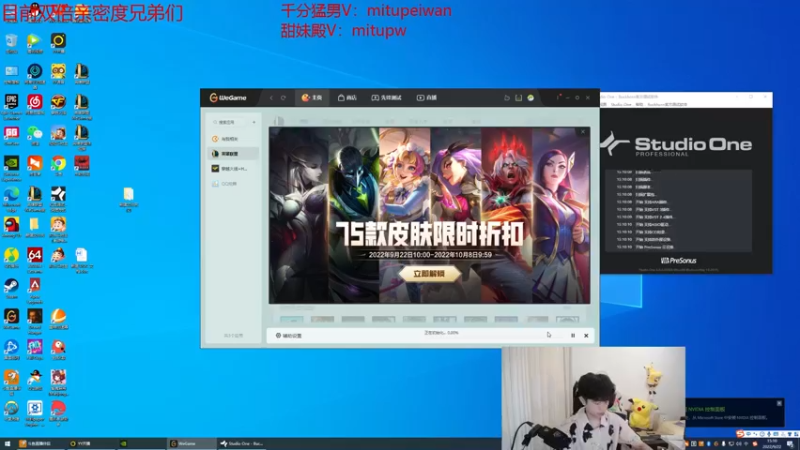Click the WeGame logo in title bar
Screen dimensions: 800x450
(228, 97)
